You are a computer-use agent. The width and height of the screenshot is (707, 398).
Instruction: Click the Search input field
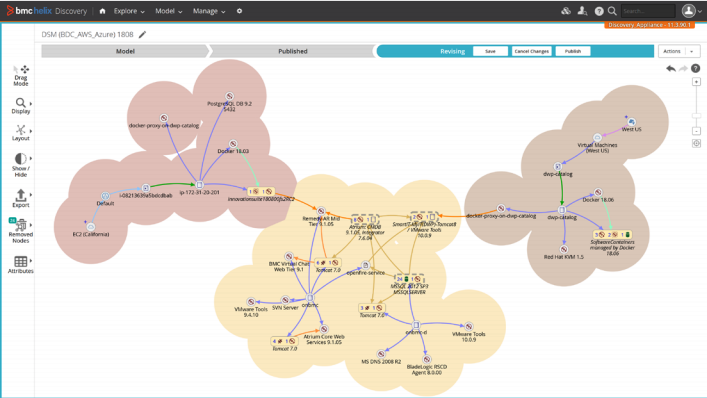click(x=648, y=11)
